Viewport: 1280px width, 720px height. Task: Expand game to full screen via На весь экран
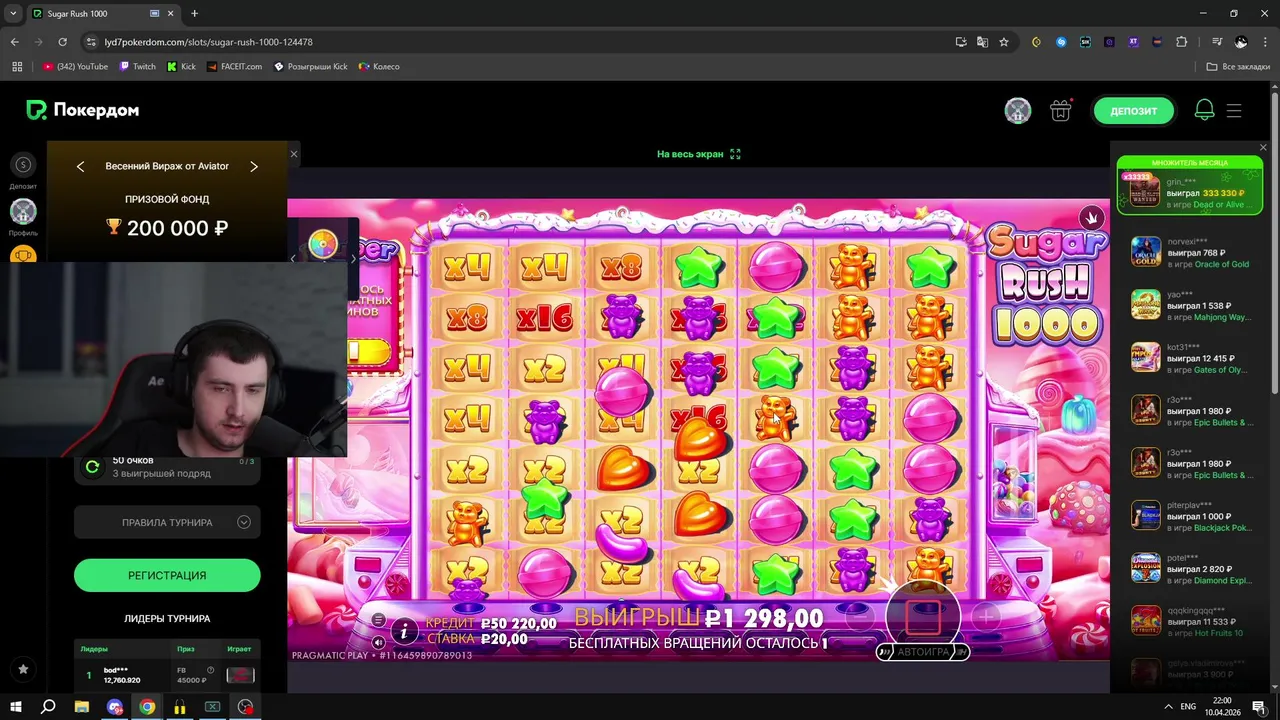[698, 154]
